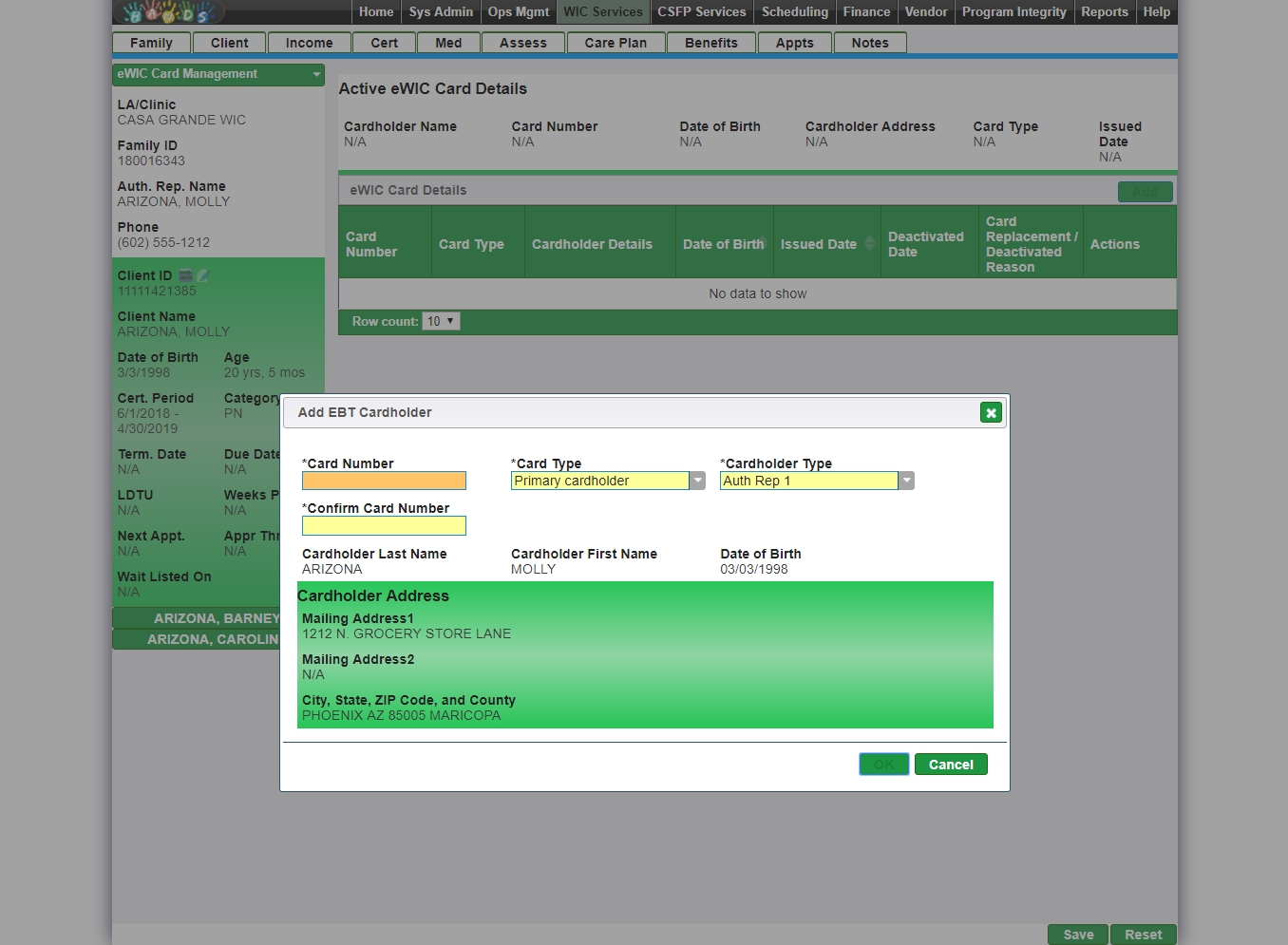Close the Add EBT Cardholder dialog
1288x945 pixels.
(991, 412)
